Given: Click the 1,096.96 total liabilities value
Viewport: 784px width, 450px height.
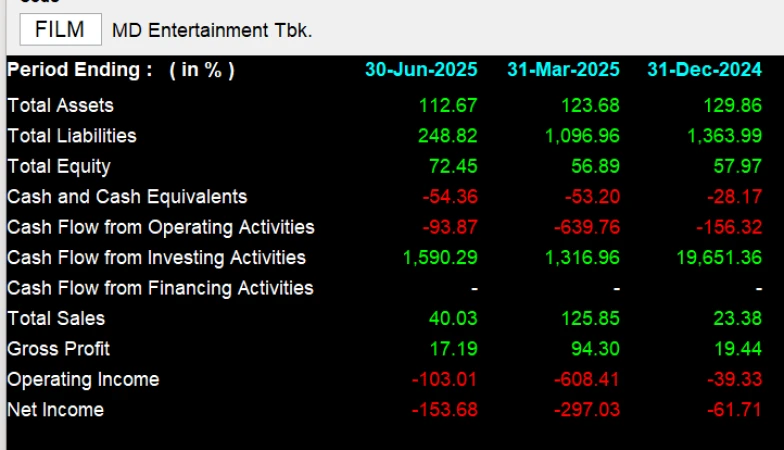Looking at the screenshot, I should (x=582, y=135).
